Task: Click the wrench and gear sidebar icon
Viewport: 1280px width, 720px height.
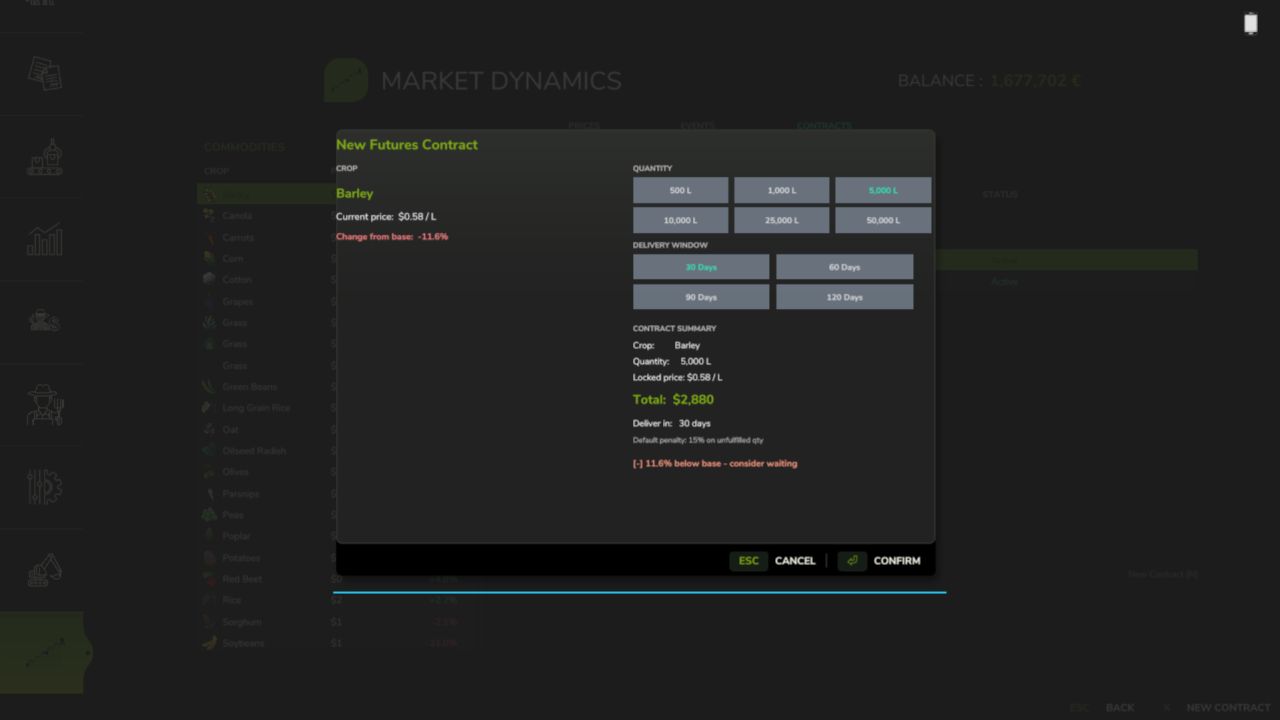Action: [42, 487]
